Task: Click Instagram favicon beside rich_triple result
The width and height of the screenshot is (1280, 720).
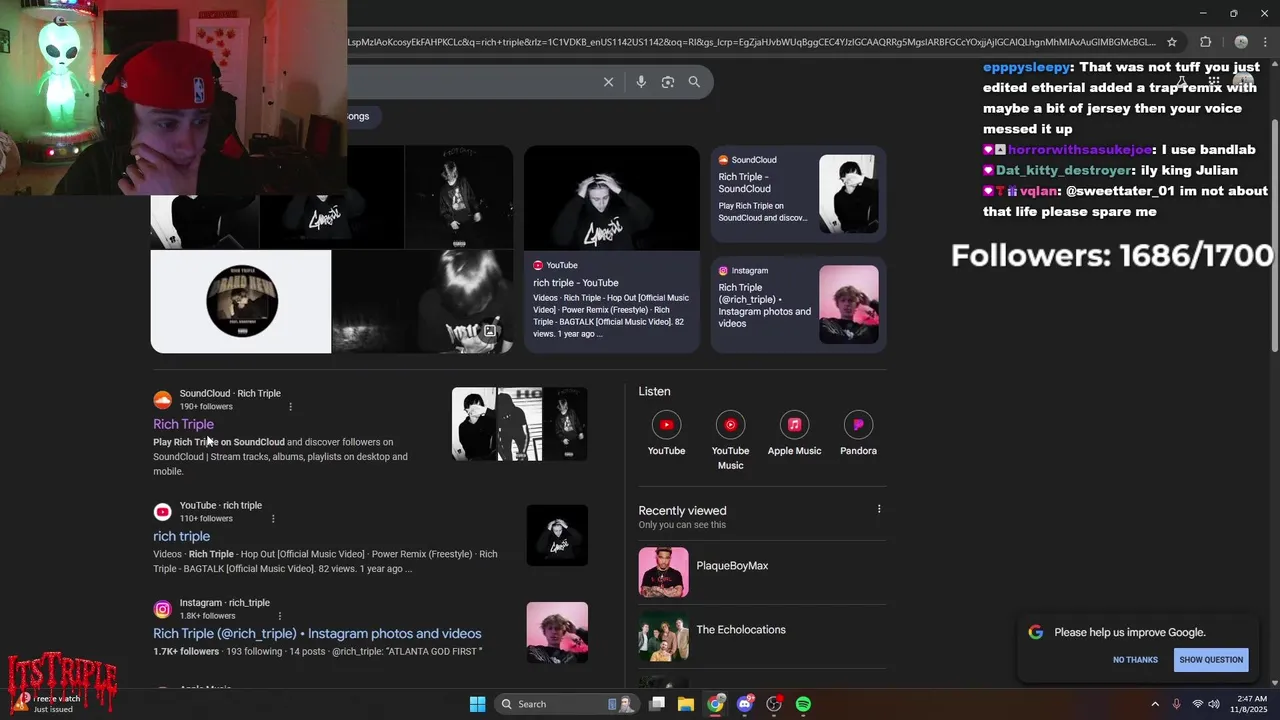Action: [162, 609]
